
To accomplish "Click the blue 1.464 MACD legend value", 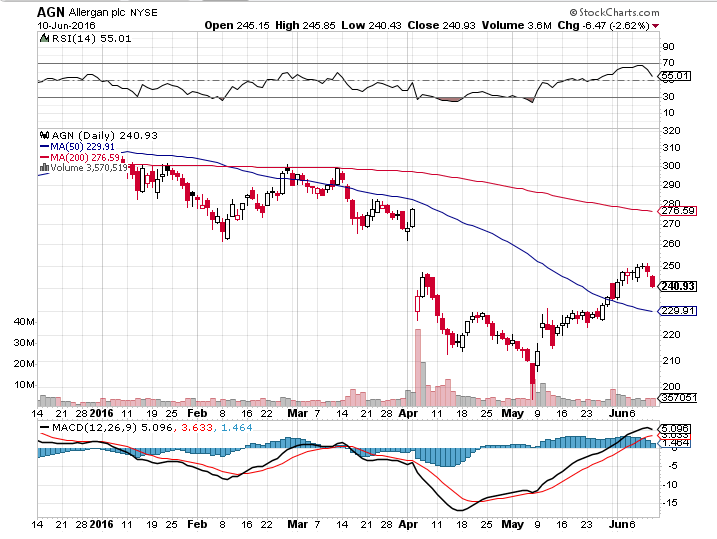I will click(236, 428).
